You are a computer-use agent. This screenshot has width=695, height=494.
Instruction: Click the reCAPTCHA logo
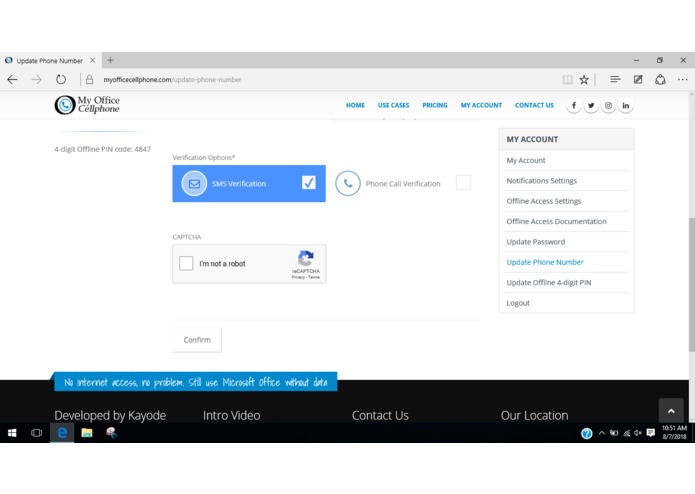coord(306,258)
